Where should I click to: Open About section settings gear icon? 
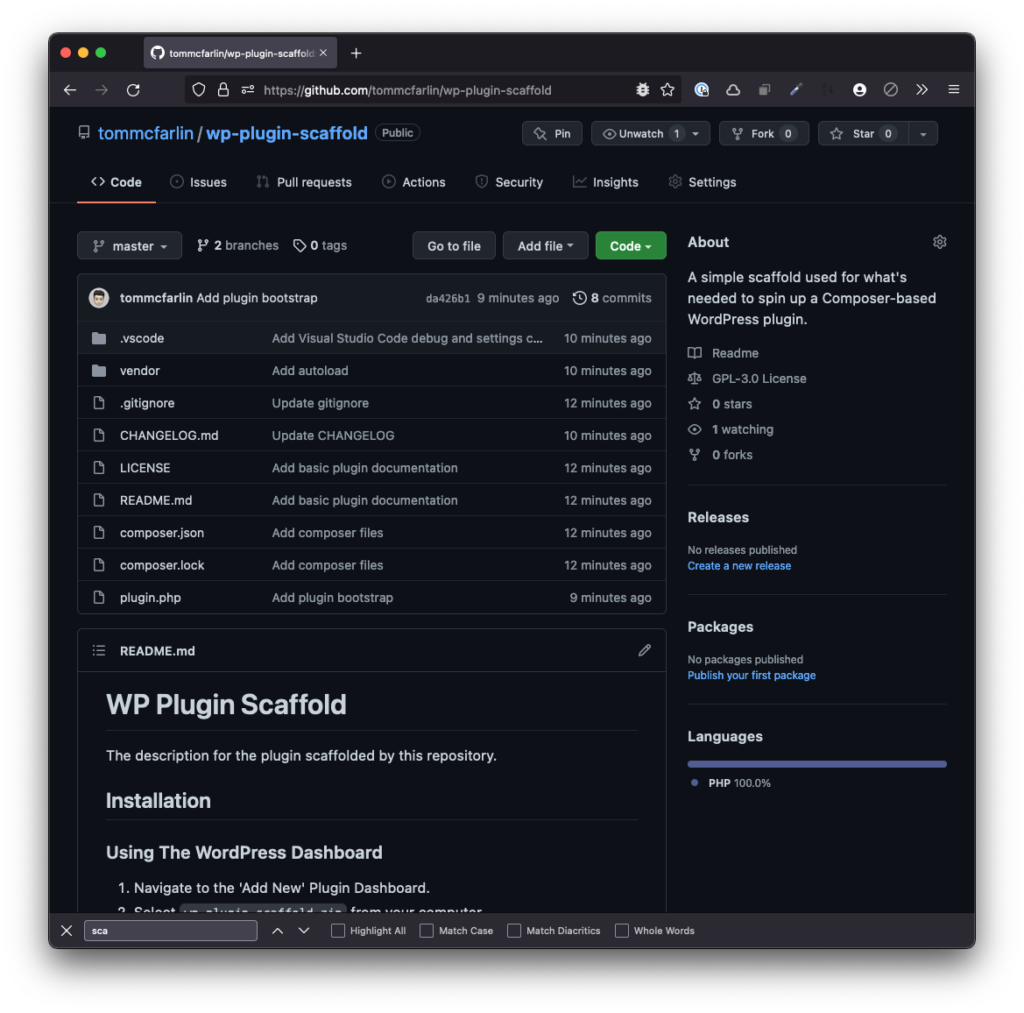[x=940, y=242]
